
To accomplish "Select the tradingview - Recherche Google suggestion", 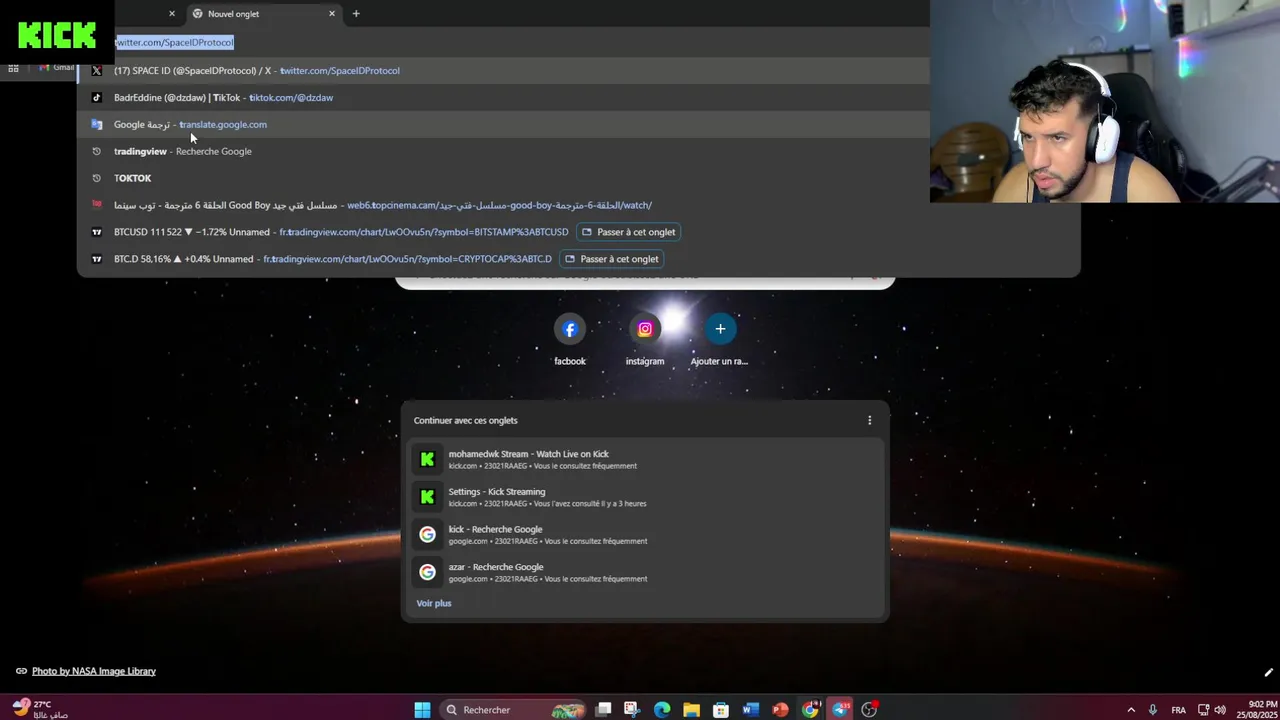I will pyautogui.click(x=183, y=152).
